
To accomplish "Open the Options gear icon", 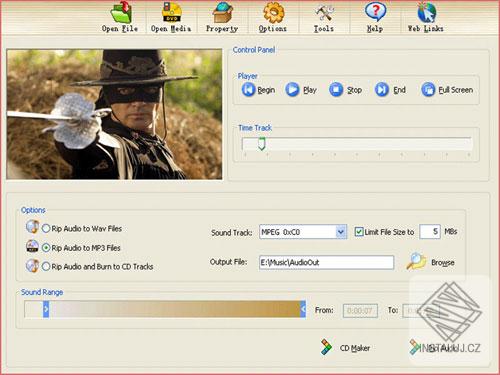I will (x=273, y=12).
